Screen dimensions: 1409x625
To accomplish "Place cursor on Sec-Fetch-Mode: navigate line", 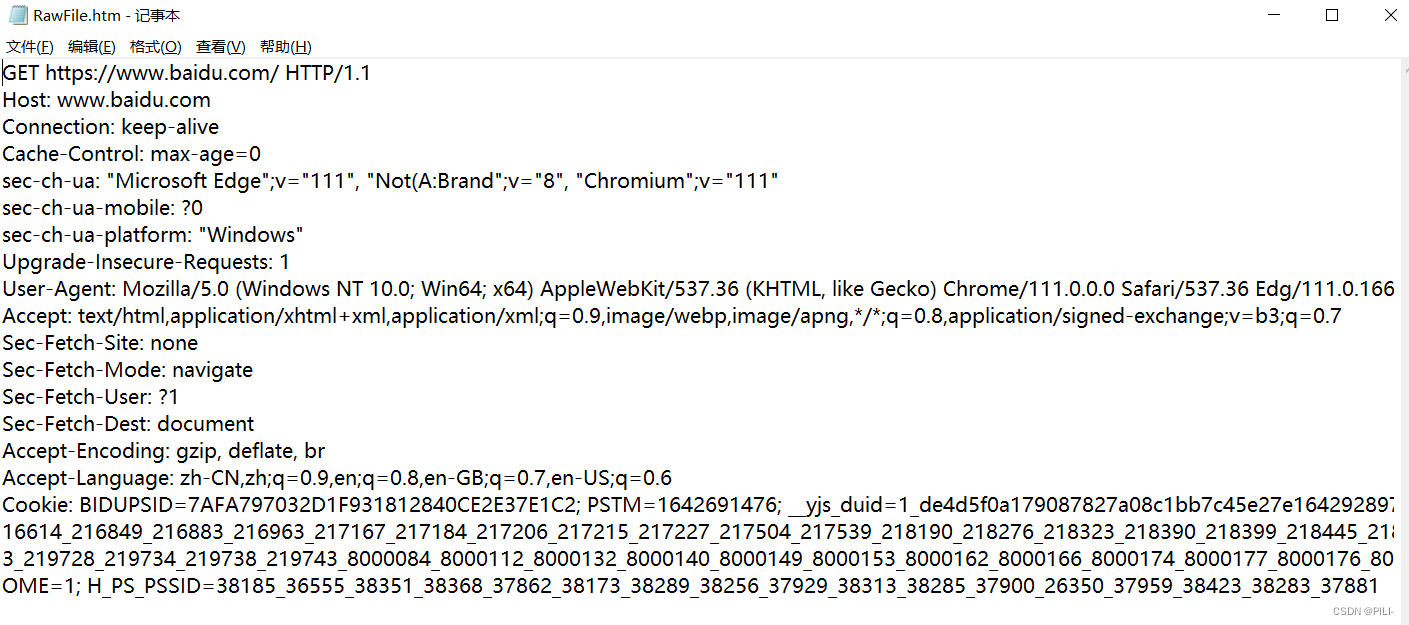I will pos(128,370).
